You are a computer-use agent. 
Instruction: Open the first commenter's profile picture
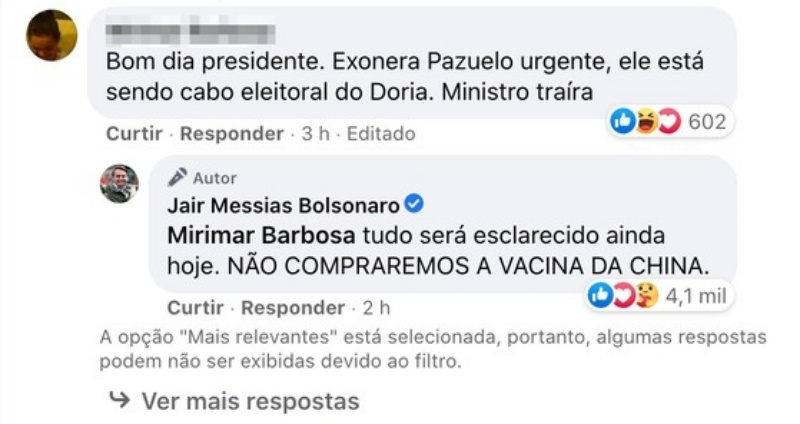coord(52,35)
